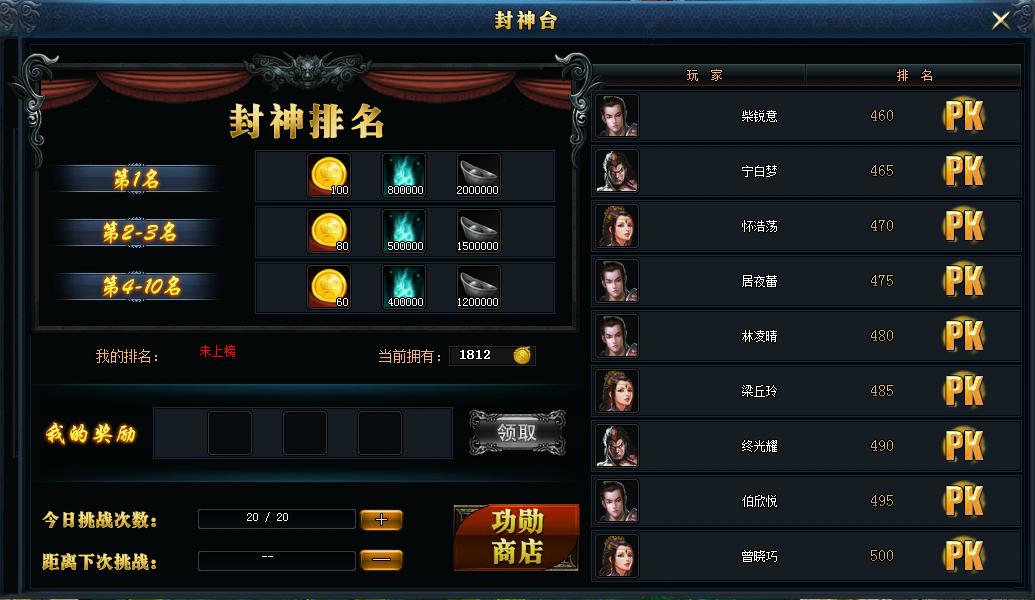Click the 2000000 silver ingot reward icon
This screenshot has height=600, width=1035.
click(x=479, y=176)
